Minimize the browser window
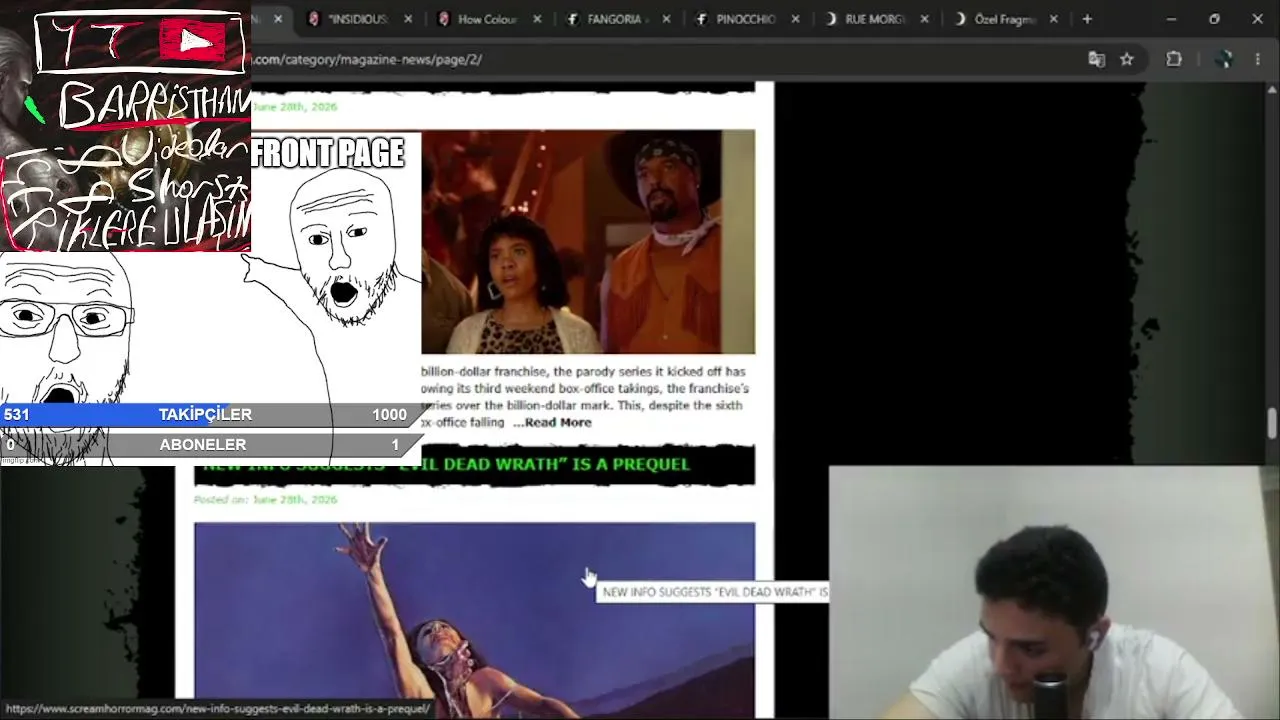Image resolution: width=1280 pixels, height=720 pixels. pyautogui.click(x=1170, y=19)
